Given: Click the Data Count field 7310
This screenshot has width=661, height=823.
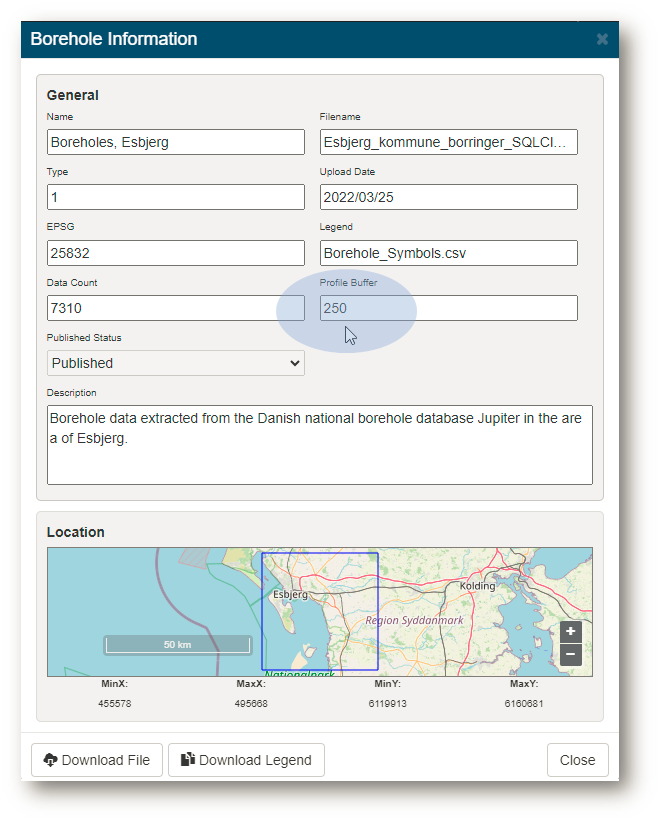Looking at the screenshot, I should [175, 308].
